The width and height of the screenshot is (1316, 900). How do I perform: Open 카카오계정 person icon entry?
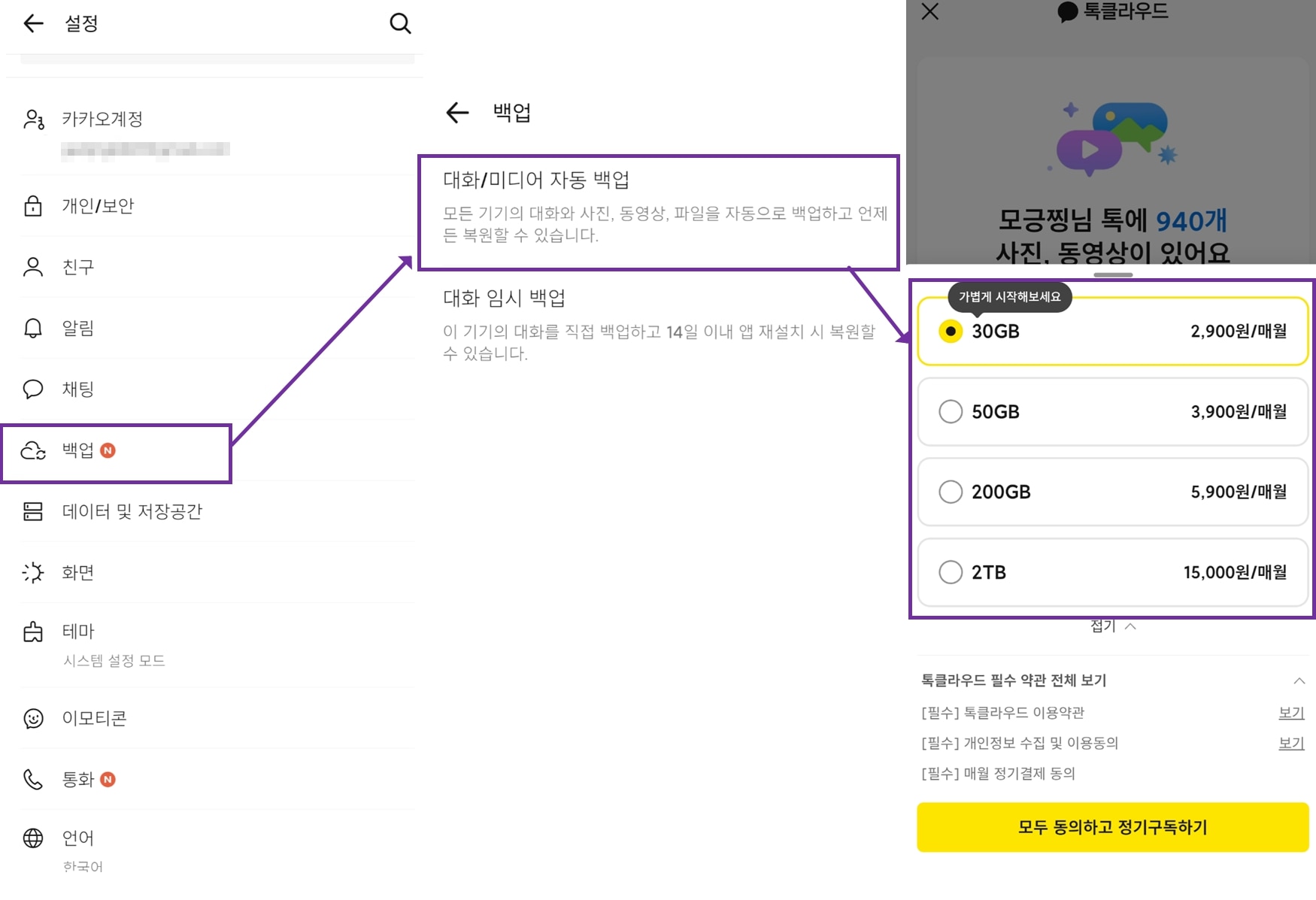pos(34,120)
